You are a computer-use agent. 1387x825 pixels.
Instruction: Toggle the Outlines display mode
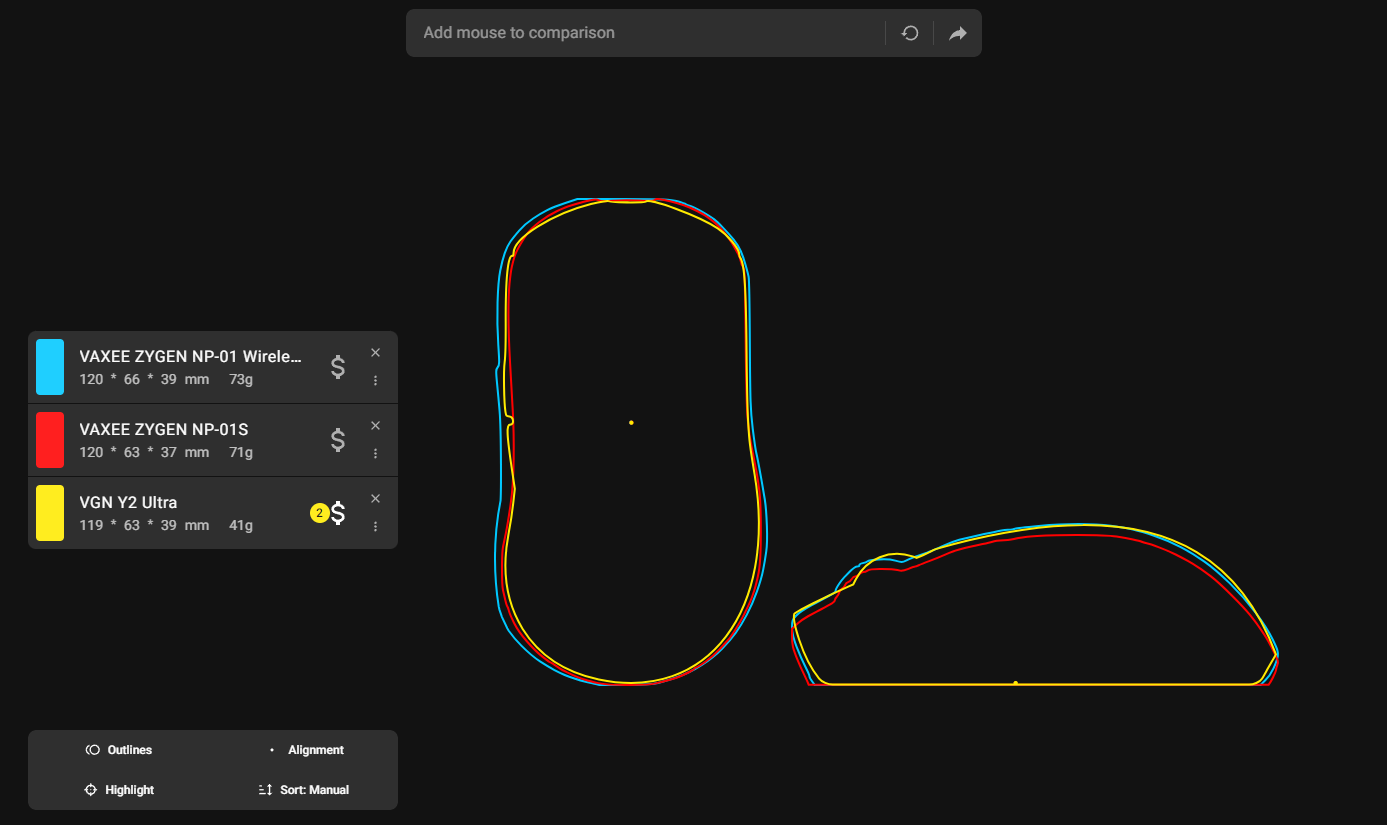[x=119, y=750]
